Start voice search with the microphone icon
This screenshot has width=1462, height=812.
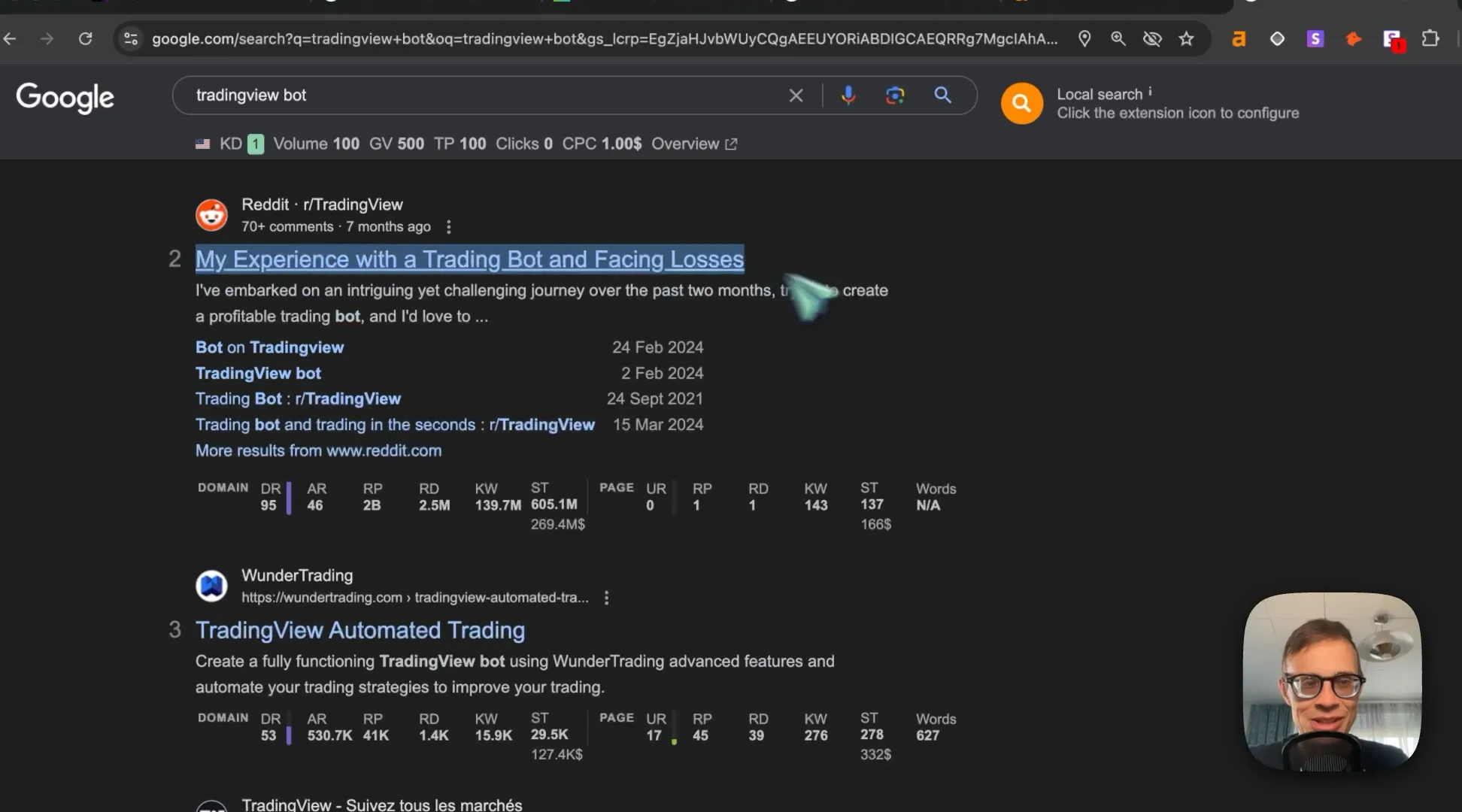[x=848, y=95]
